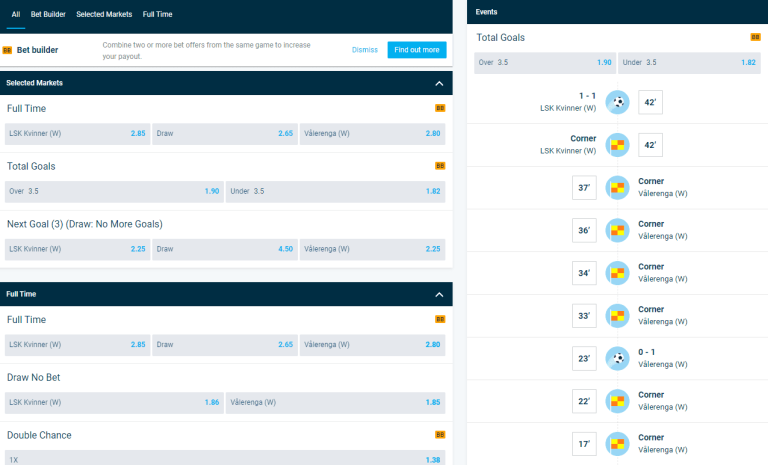Image resolution: width=768 pixels, height=465 pixels.
Task: Select Over 3.5 at 1.90 in Events panel
Action: tap(545, 63)
